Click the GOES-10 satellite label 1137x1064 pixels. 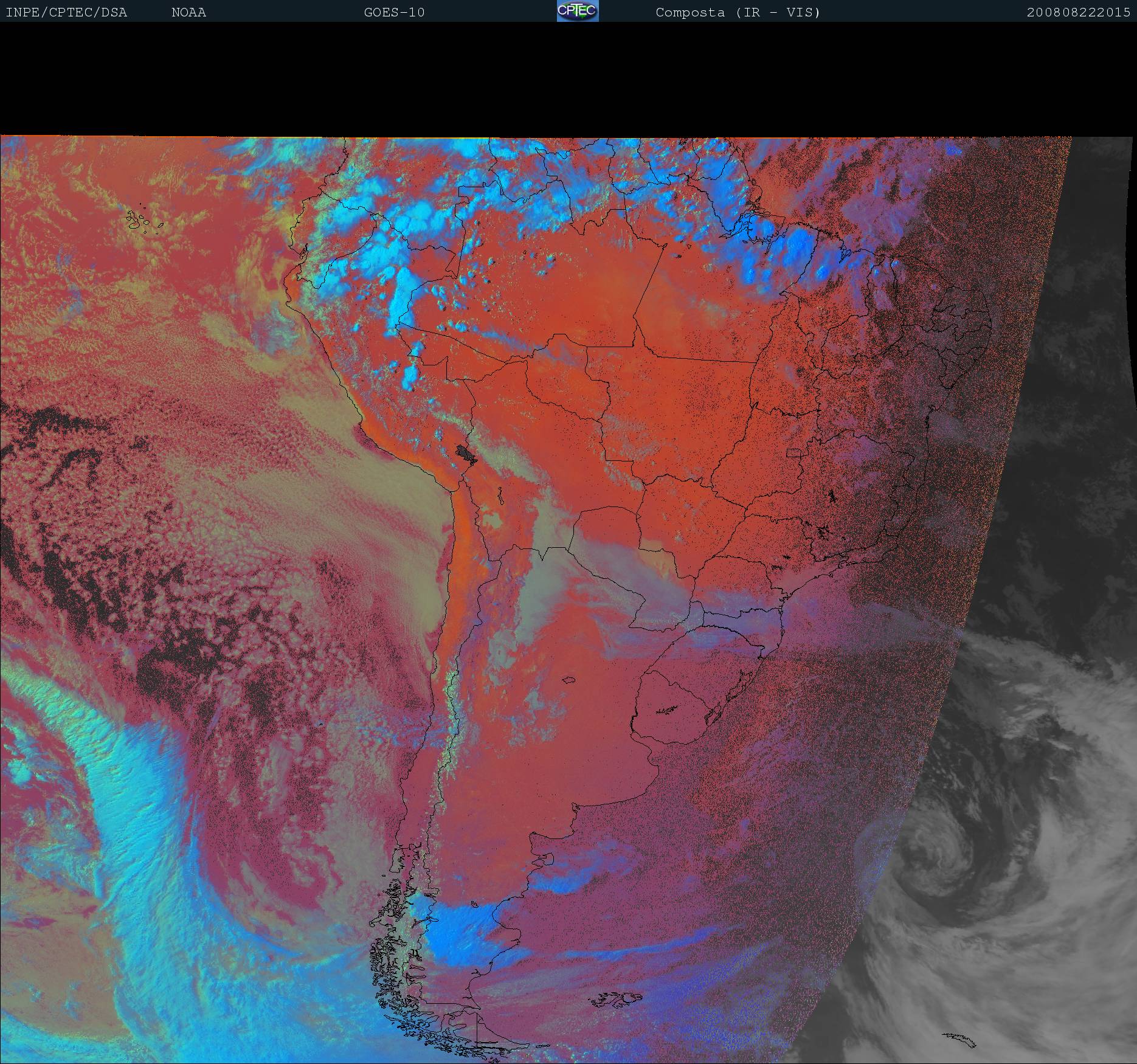394,13
